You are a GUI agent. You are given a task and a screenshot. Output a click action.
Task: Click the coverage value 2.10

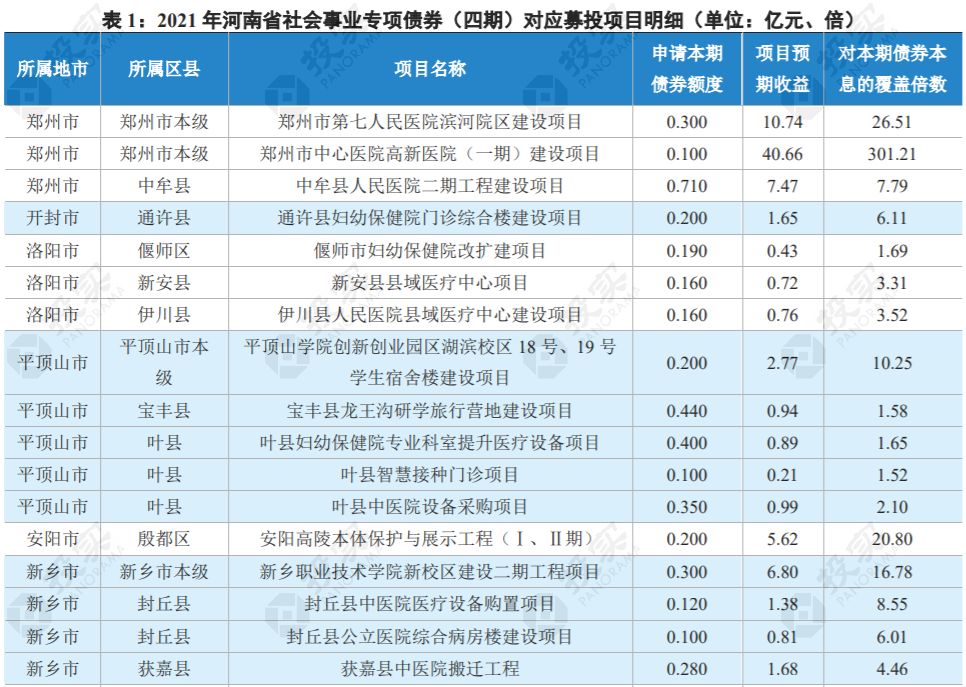(892, 507)
